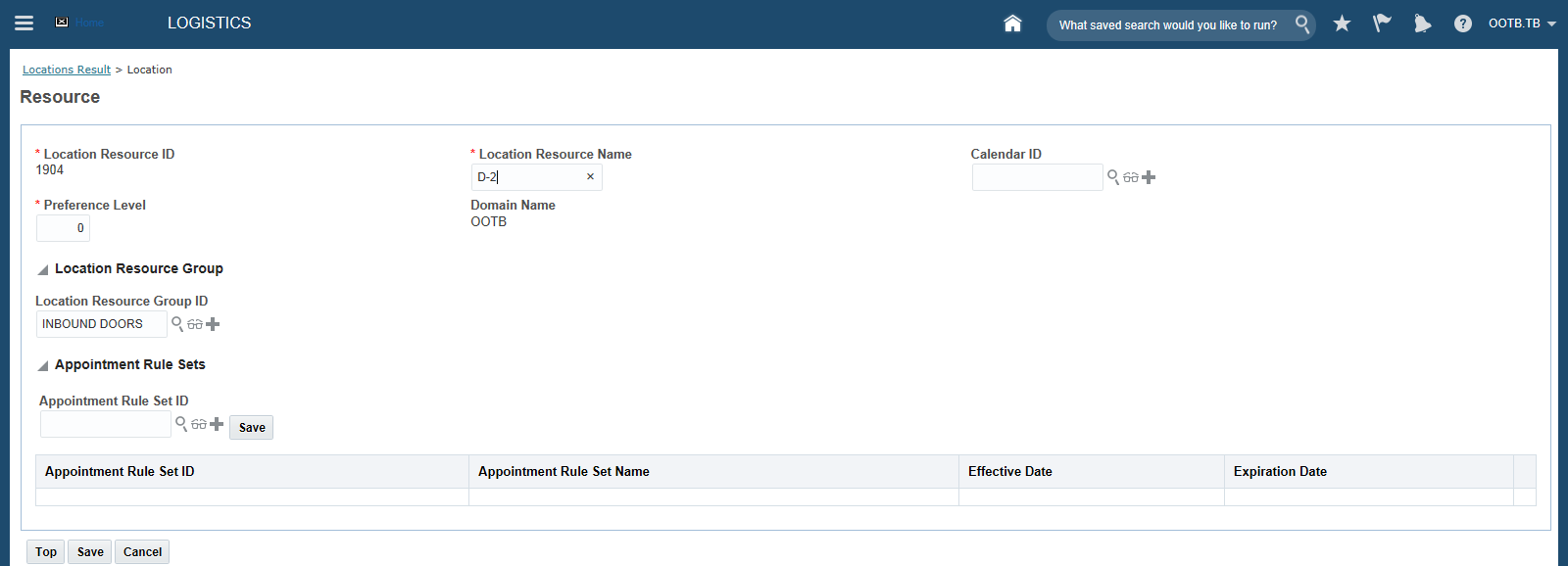Viewport: 1568px width, 566px height.
Task: Go to the Home page icon
Action: pyautogui.click(x=1012, y=24)
